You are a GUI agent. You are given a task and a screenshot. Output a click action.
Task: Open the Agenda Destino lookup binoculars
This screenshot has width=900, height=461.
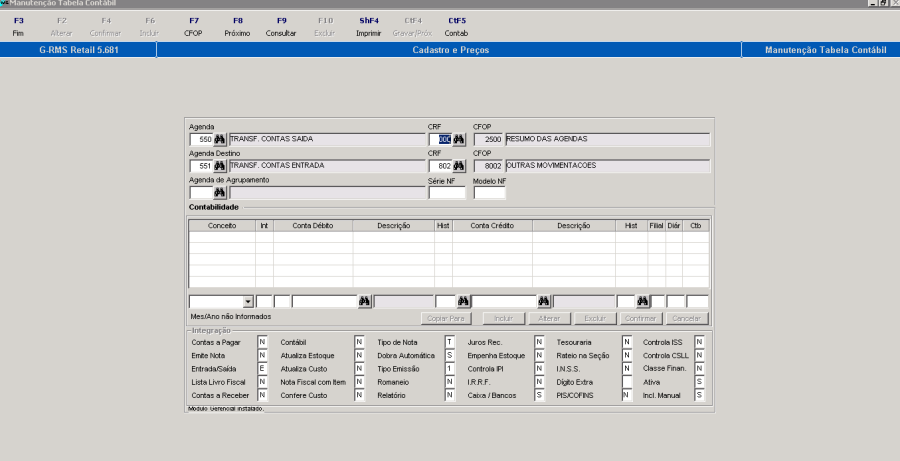pos(220,166)
